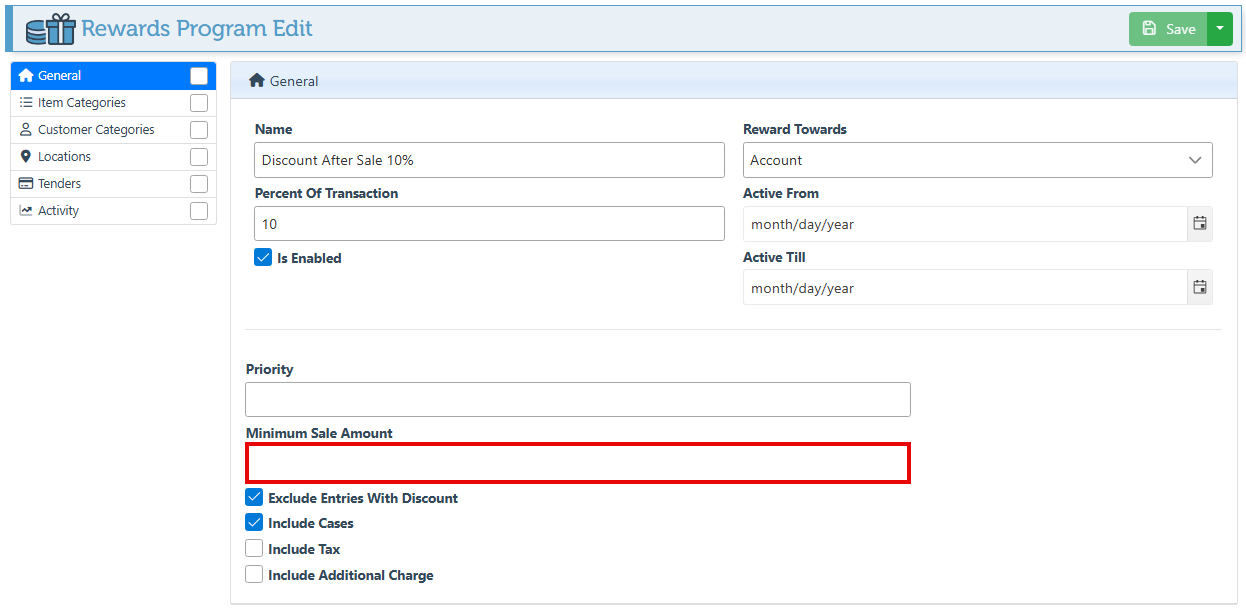
Task: Enable the Include Tax checkbox
Action: click(254, 549)
